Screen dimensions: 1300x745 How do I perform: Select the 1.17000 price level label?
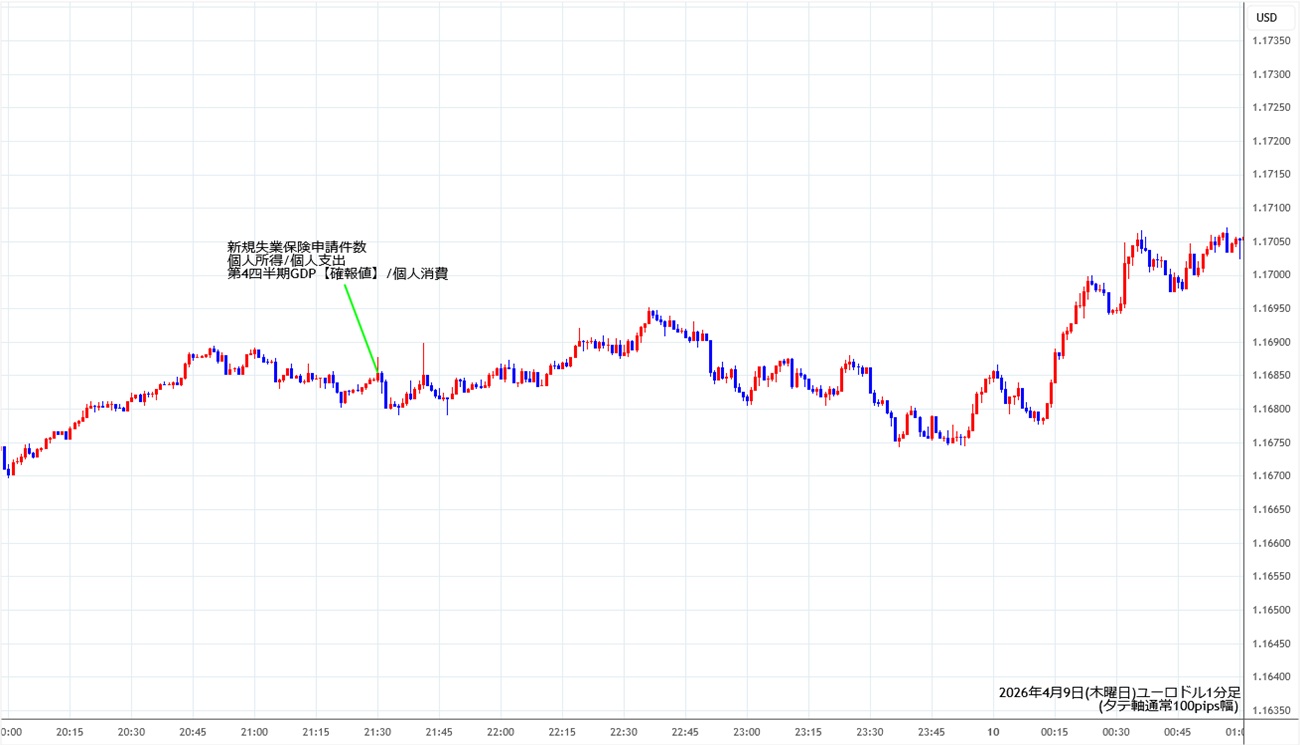tap(1269, 275)
